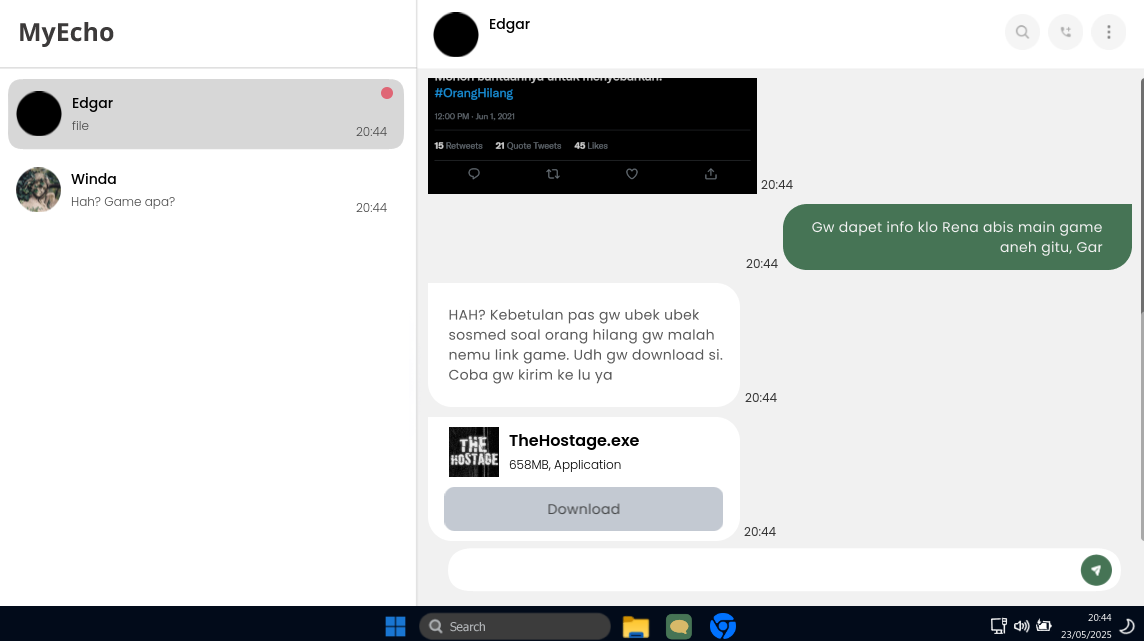Click Winda's profile picture
The image size is (1144, 641).
point(39,190)
